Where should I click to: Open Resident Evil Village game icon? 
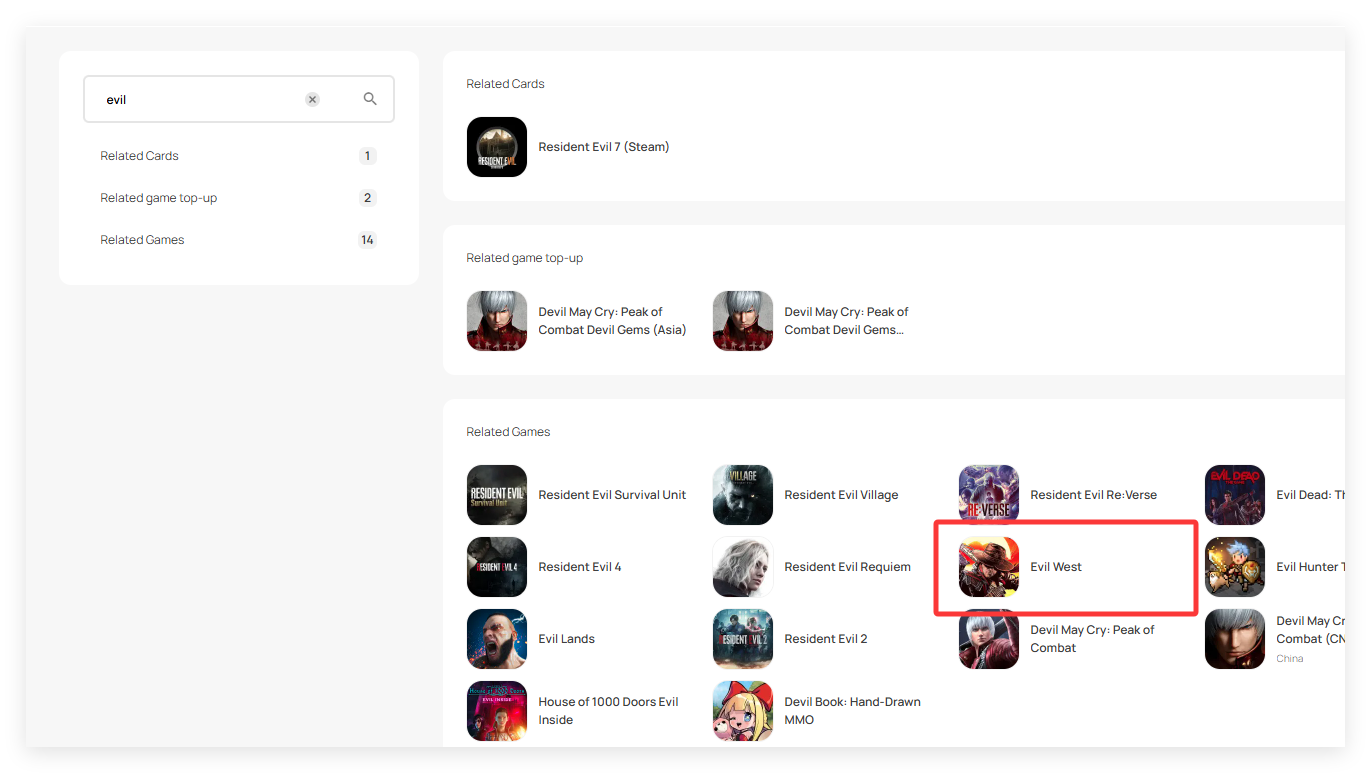point(743,495)
